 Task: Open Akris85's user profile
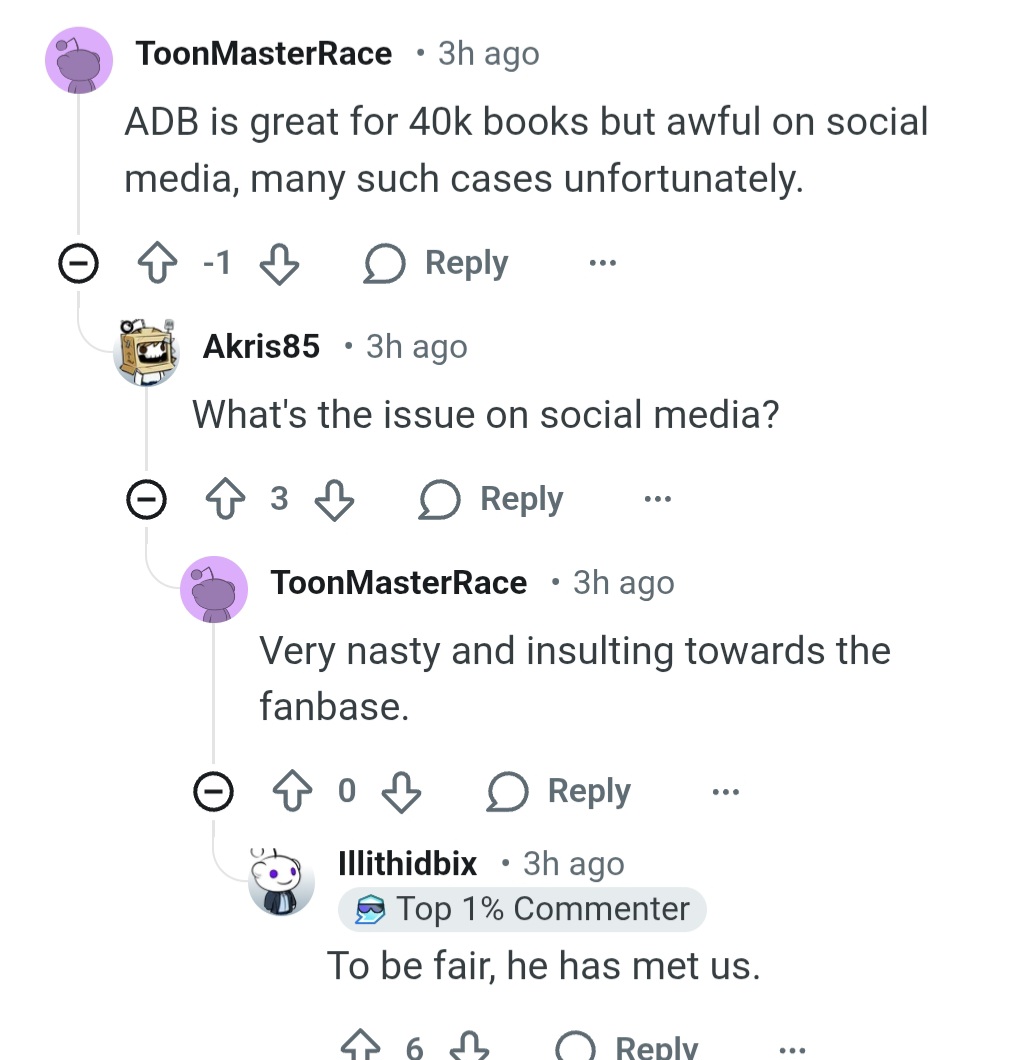point(261,347)
